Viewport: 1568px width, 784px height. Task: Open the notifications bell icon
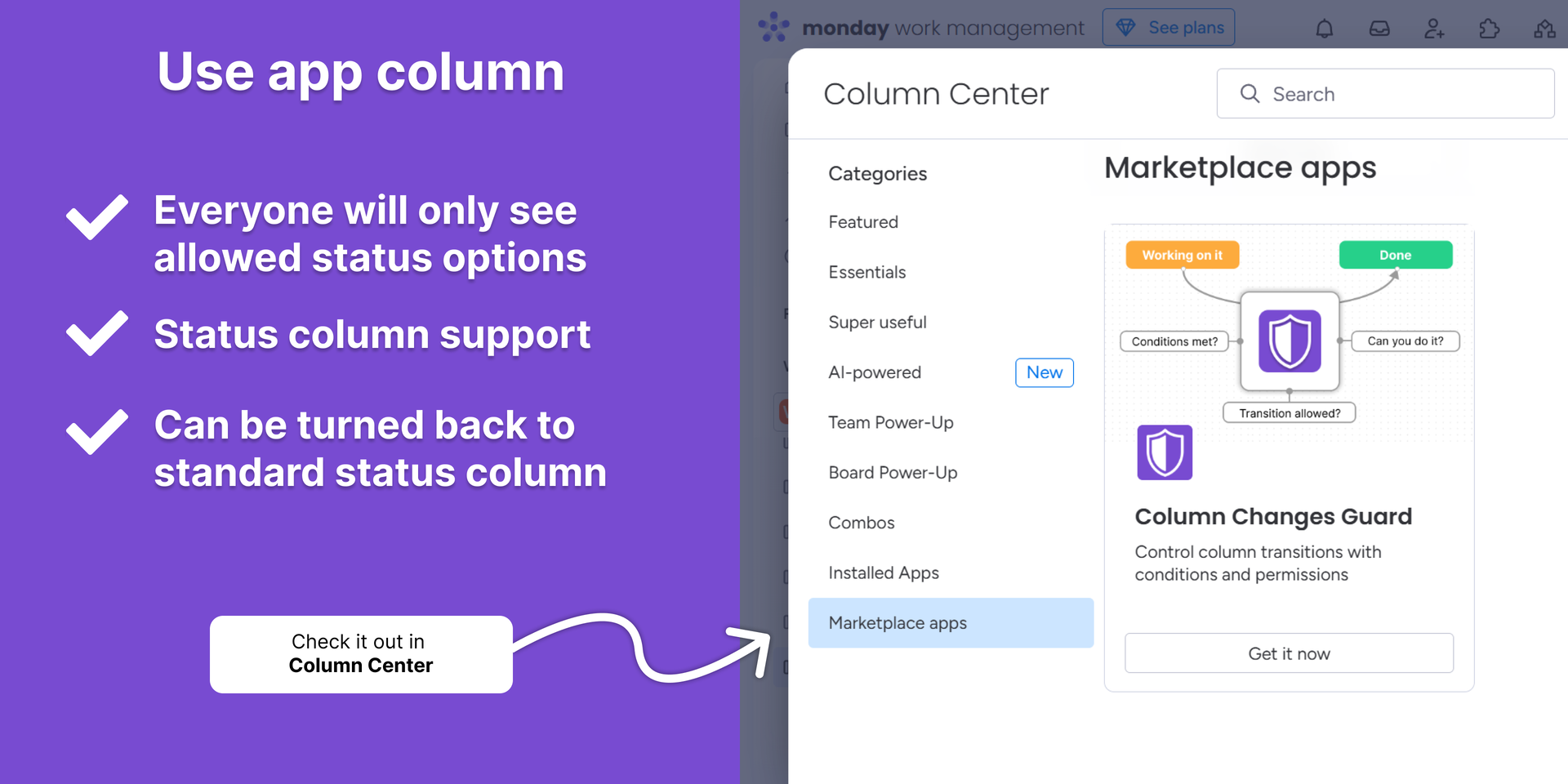coord(1324,29)
